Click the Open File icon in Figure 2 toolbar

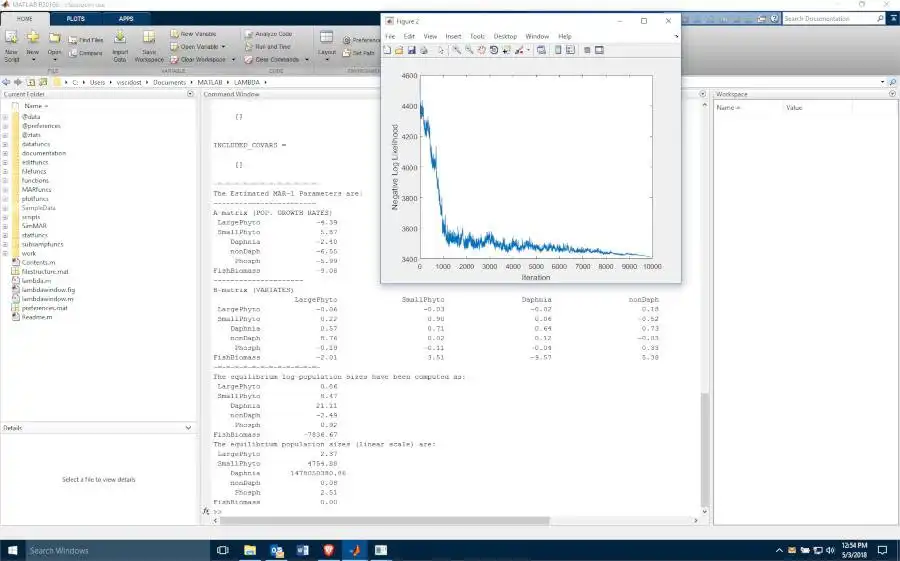[399, 51]
